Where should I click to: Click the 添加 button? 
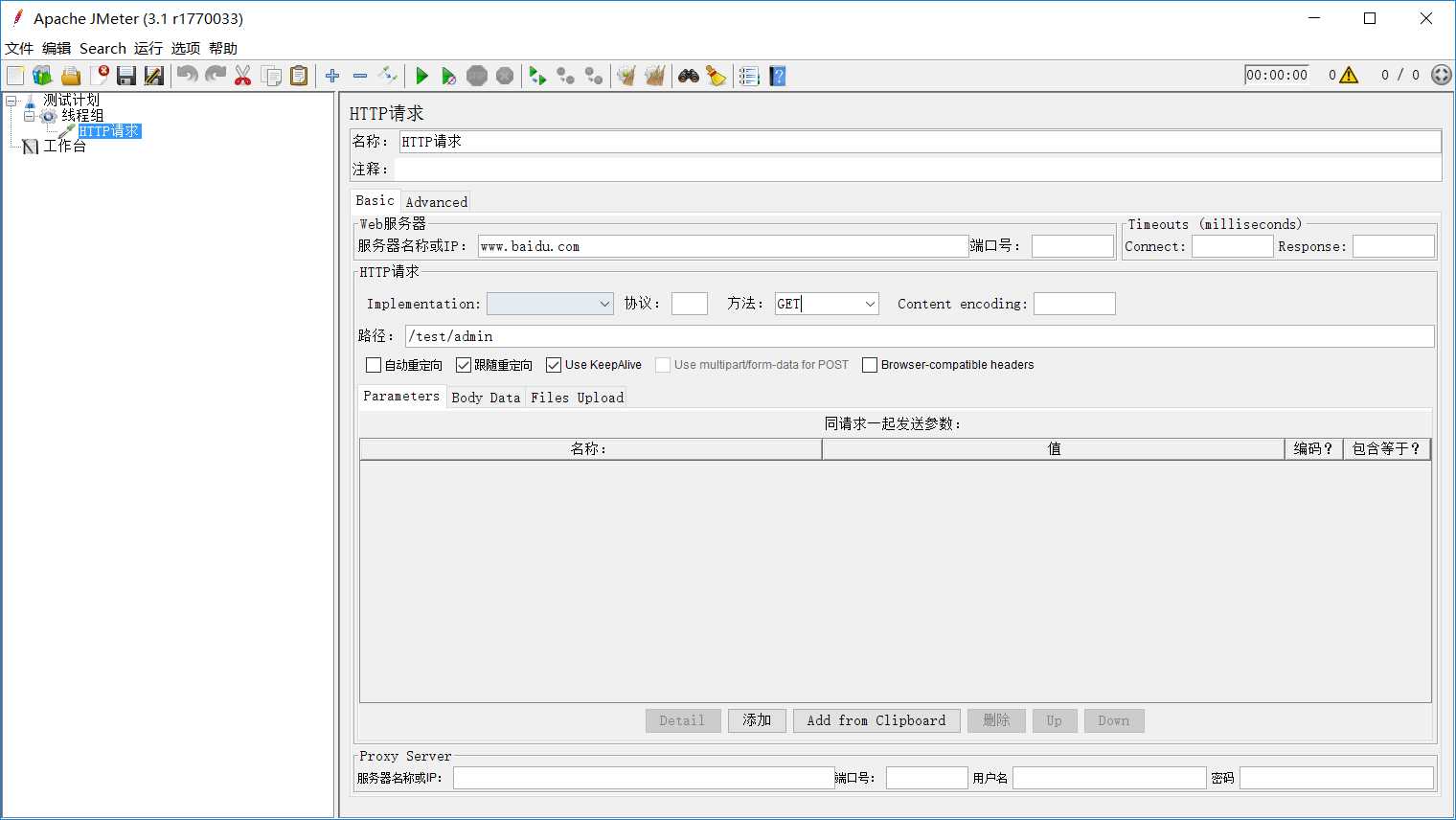coord(757,720)
